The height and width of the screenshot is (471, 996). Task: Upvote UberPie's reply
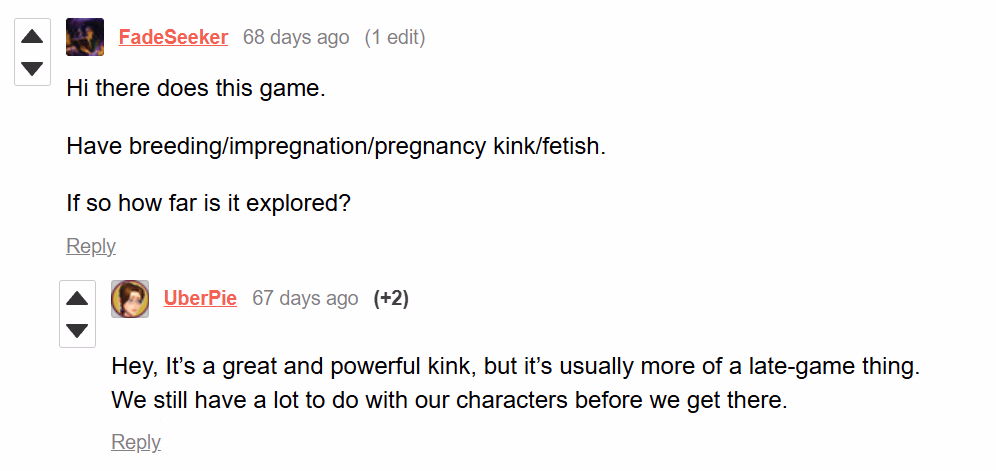click(x=77, y=298)
